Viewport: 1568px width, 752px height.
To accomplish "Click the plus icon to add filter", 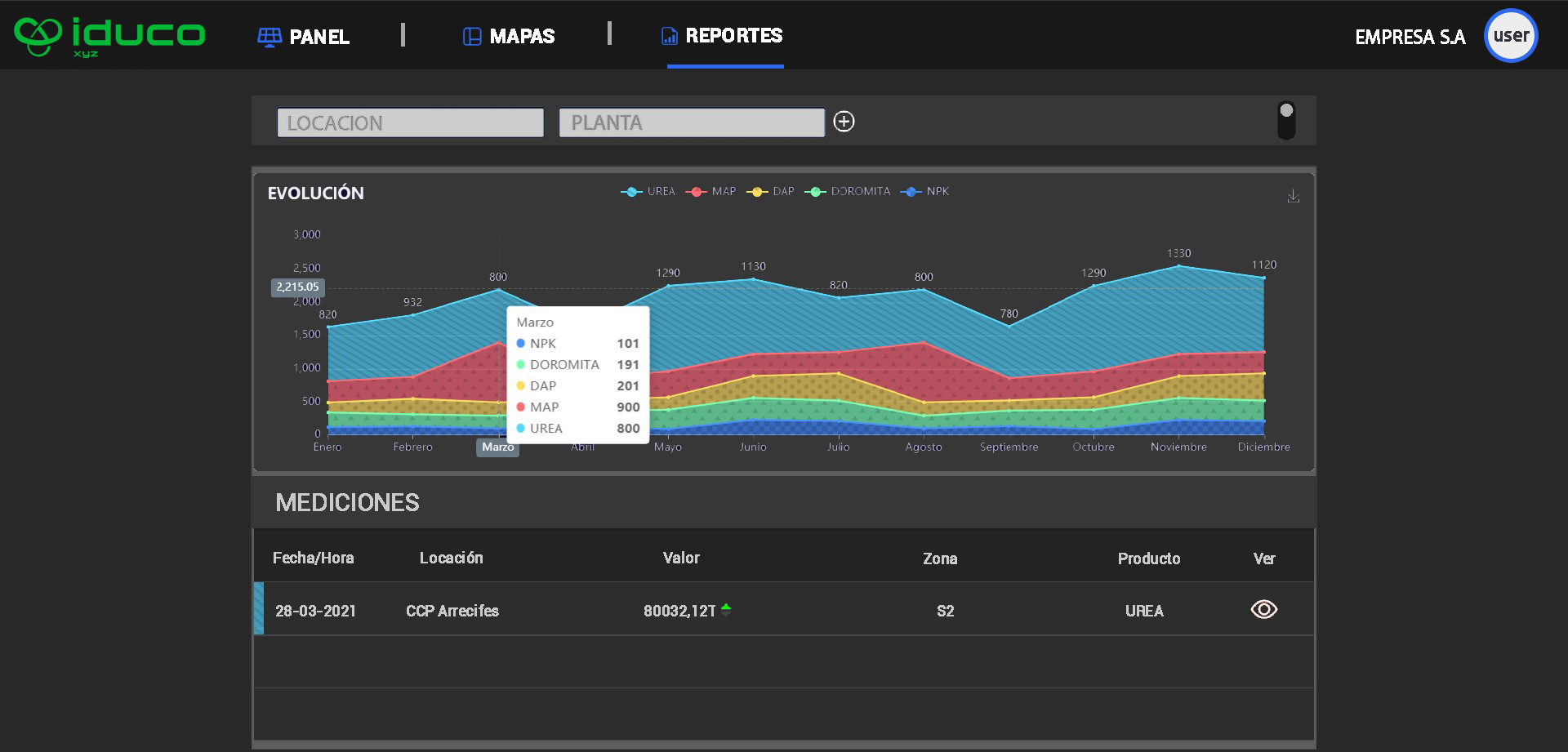I will point(844,122).
